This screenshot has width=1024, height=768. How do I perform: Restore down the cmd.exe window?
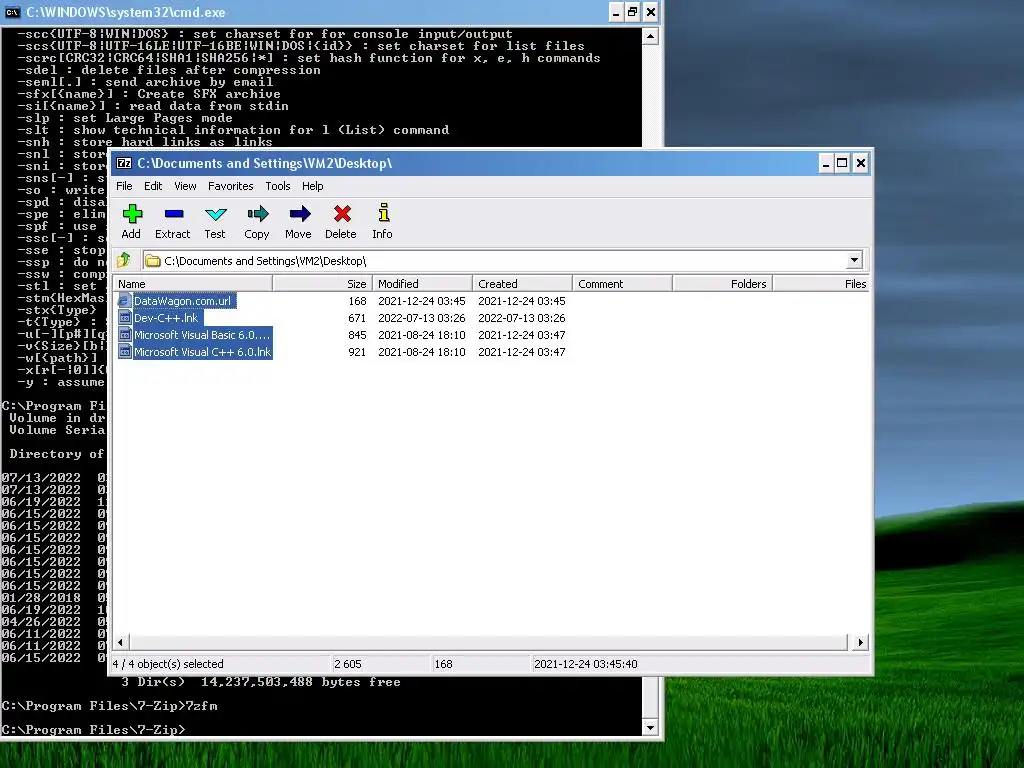632,12
